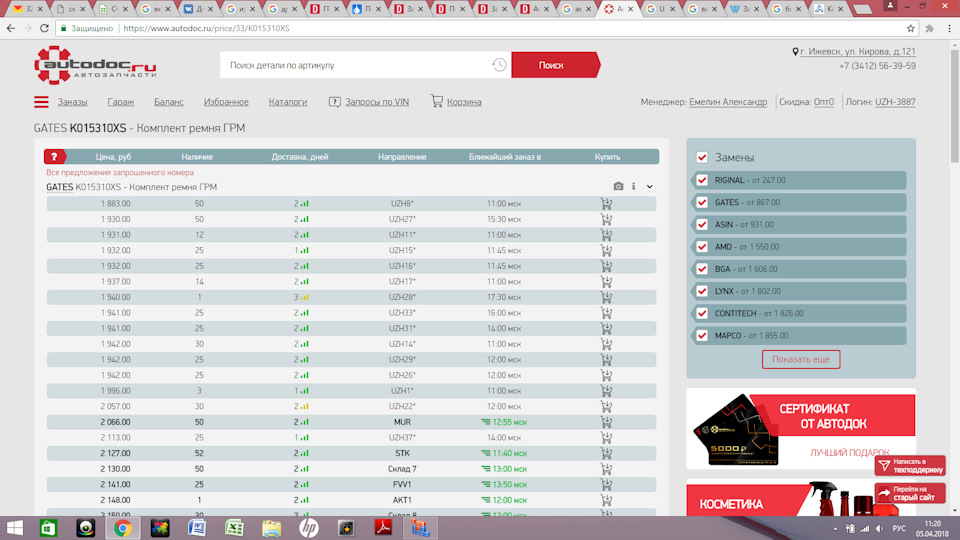Bookmark the page with the star icon

click(x=910, y=28)
